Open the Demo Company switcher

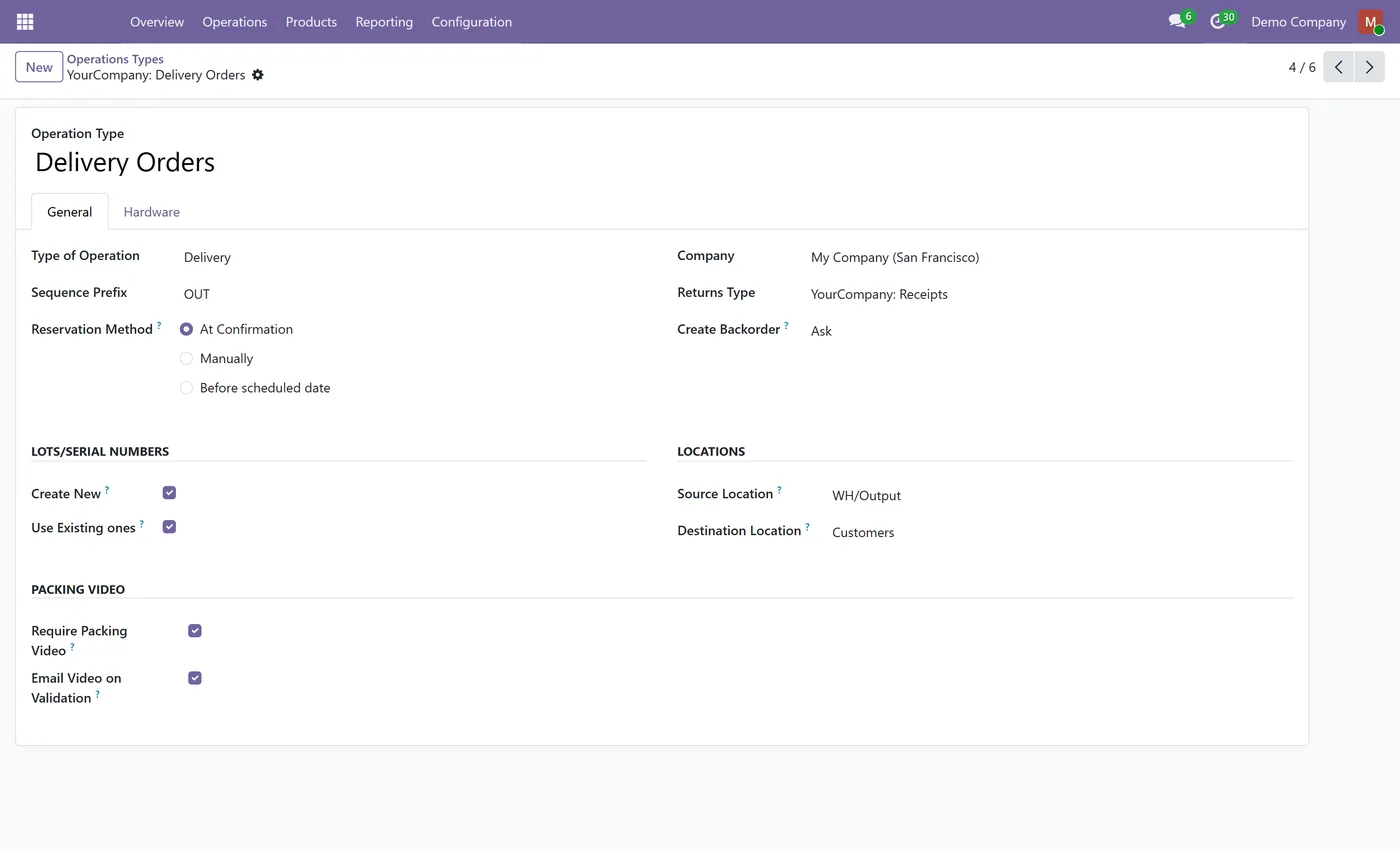point(1298,21)
